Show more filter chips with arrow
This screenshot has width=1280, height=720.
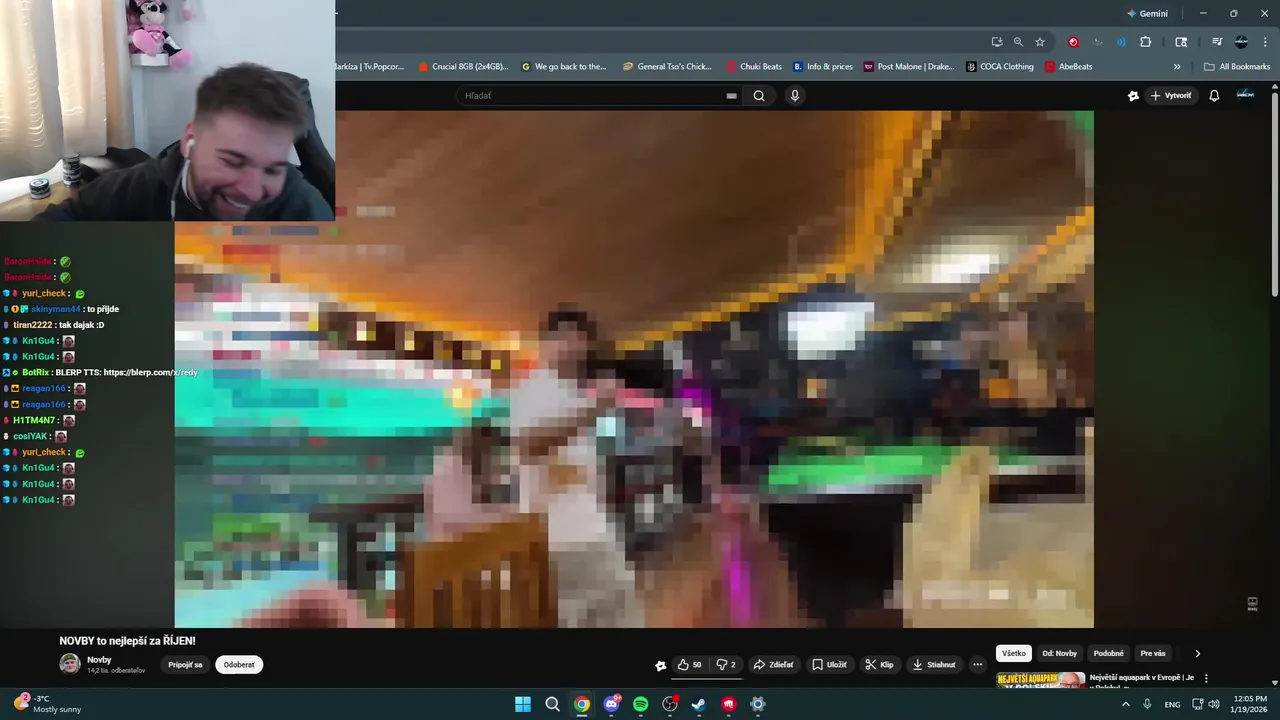point(1197,653)
